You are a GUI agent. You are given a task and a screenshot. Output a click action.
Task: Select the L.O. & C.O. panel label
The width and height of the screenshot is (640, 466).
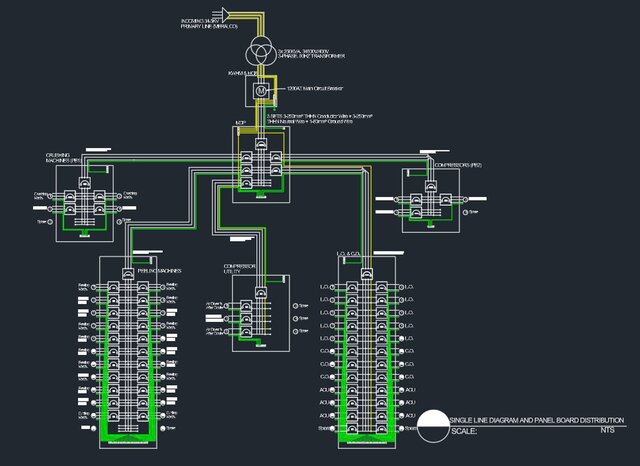click(349, 254)
